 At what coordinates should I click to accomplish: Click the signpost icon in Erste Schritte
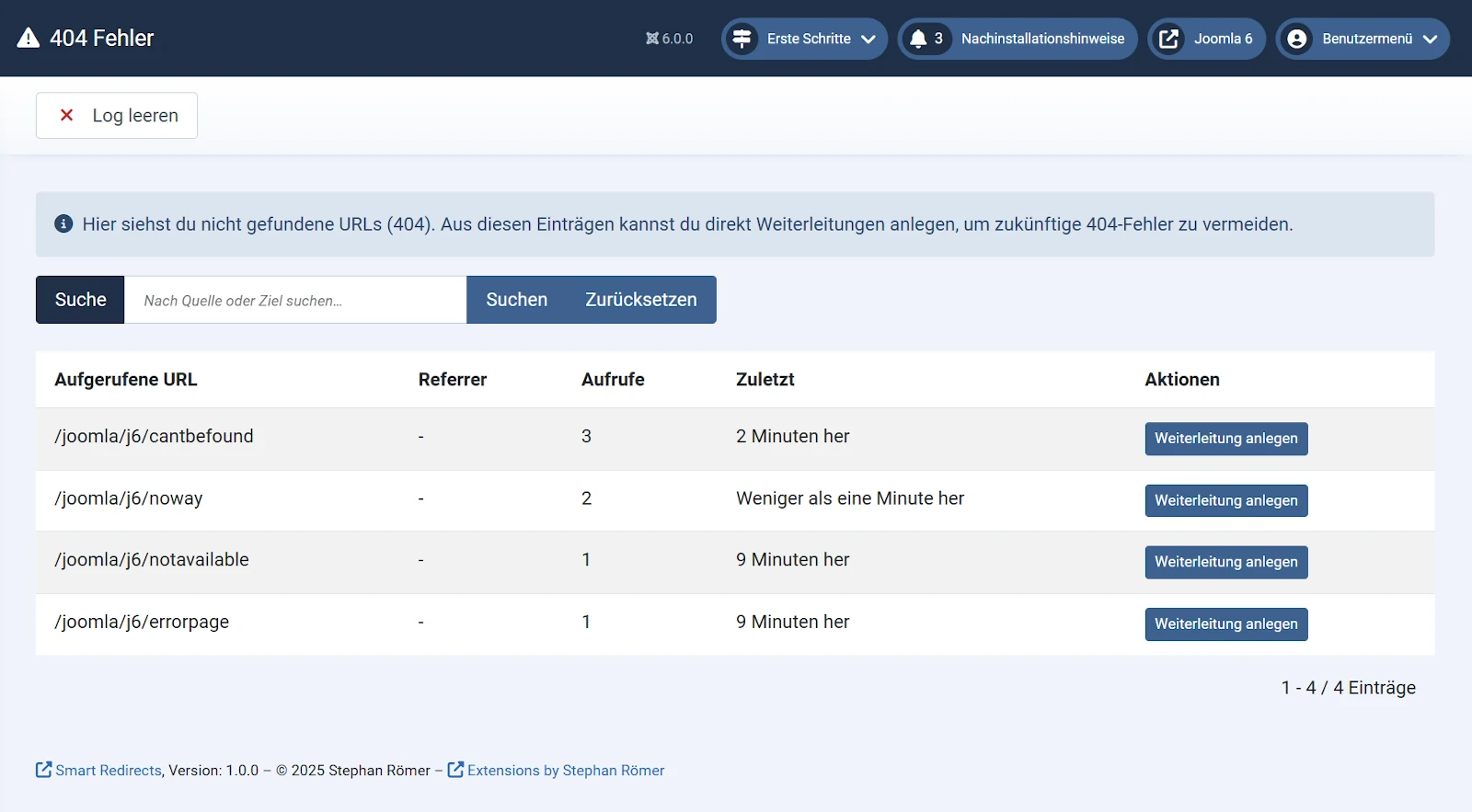[x=742, y=39]
